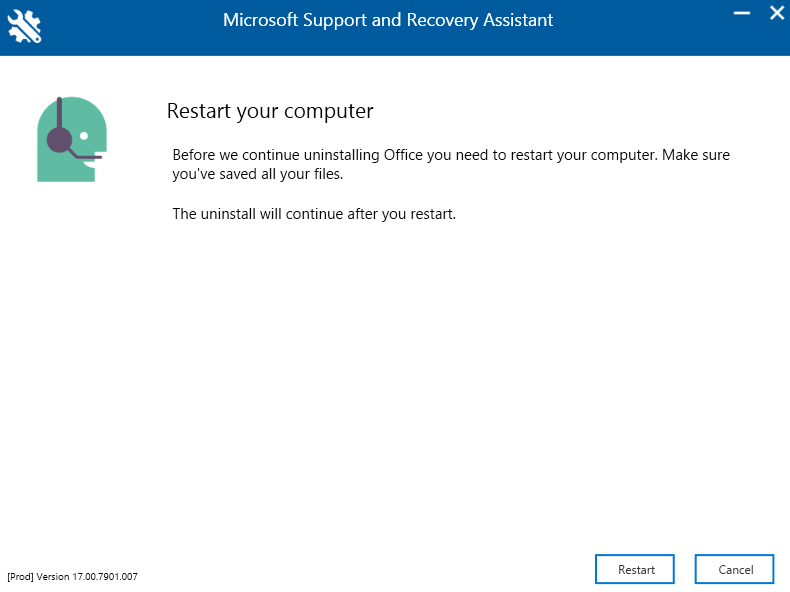Viewport: 790px width, 592px height.
Task: Close the Support and Recovery Assistant window
Action: pos(777,13)
